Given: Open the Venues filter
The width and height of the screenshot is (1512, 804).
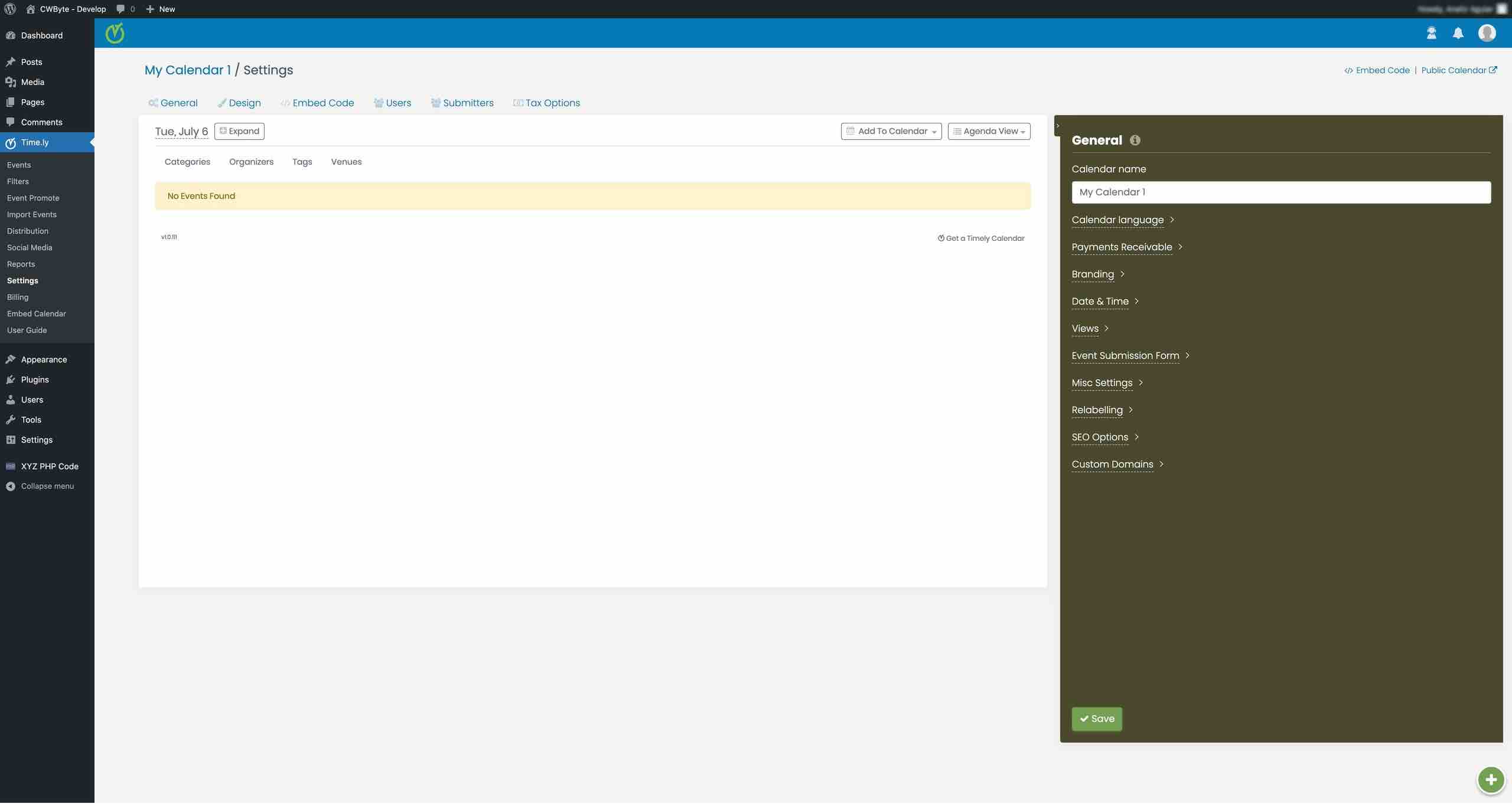Looking at the screenshot, I should pos(346,162).
